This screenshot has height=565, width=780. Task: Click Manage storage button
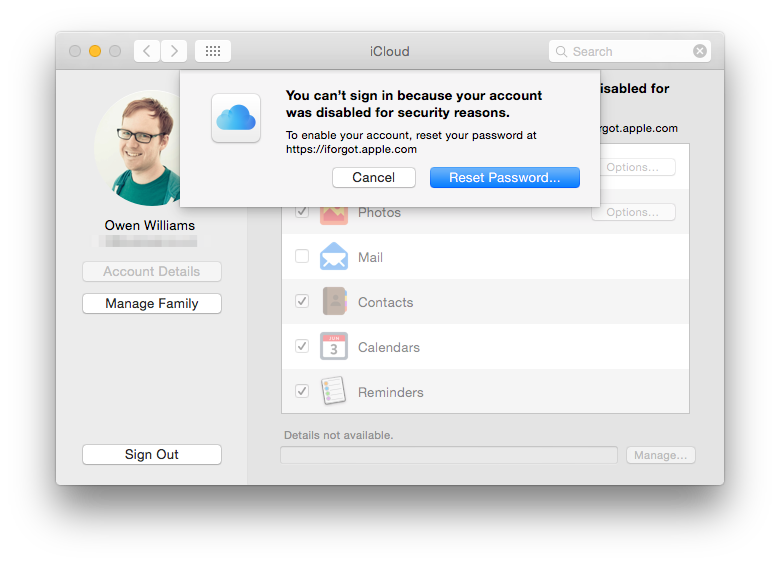(661, 455)
